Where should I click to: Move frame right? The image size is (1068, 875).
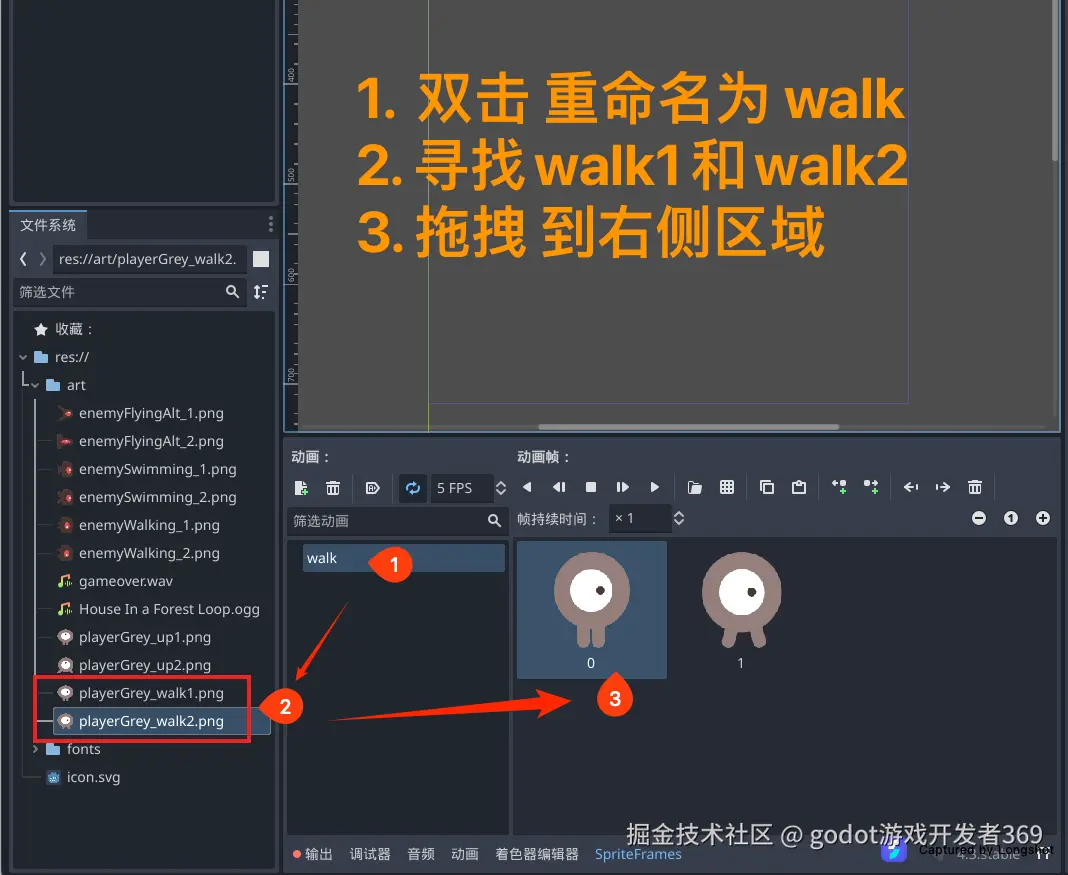pyautogui.click(x=943, y=487)
